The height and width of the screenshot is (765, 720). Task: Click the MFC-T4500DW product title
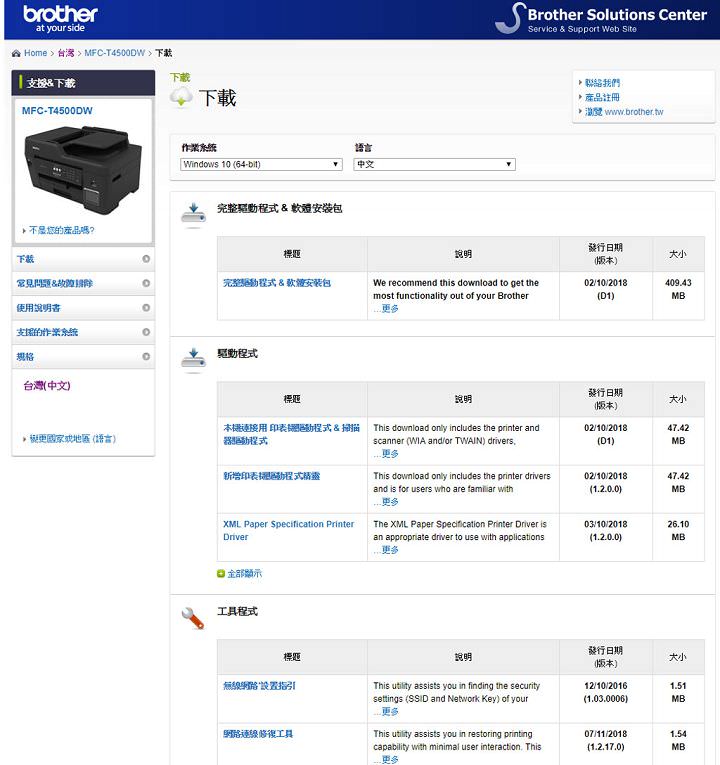point(57,111)
